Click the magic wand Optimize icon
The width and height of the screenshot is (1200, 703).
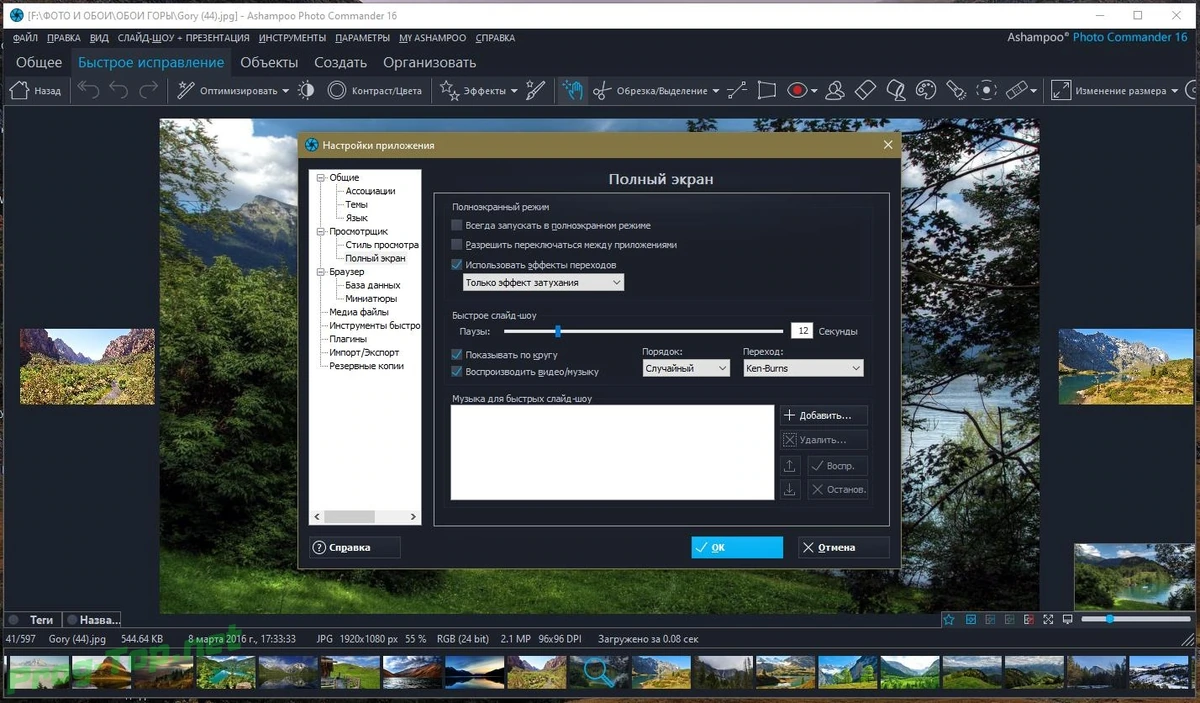point(186,90)
